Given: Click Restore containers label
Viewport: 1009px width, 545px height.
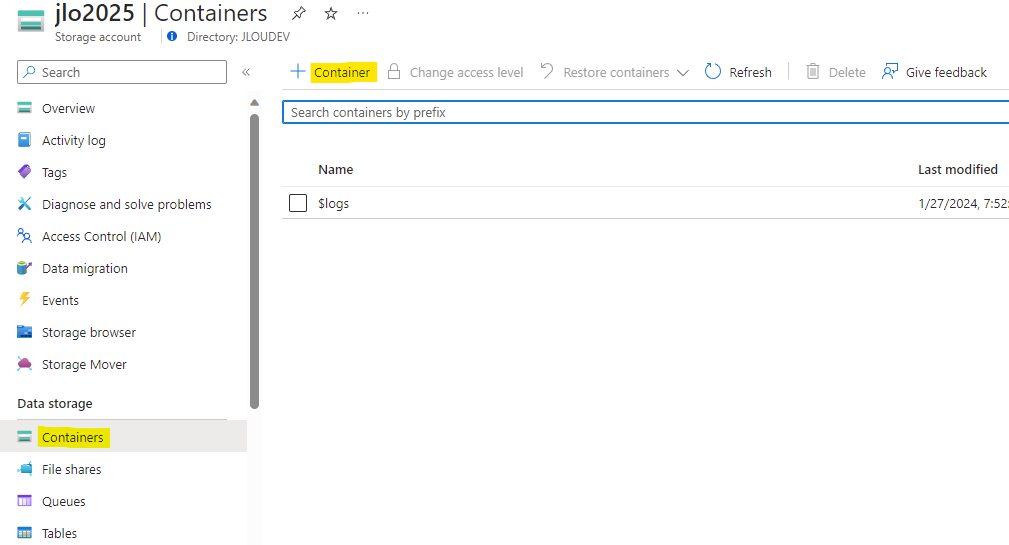Looking at the screenshot, I should click(616, 73).
